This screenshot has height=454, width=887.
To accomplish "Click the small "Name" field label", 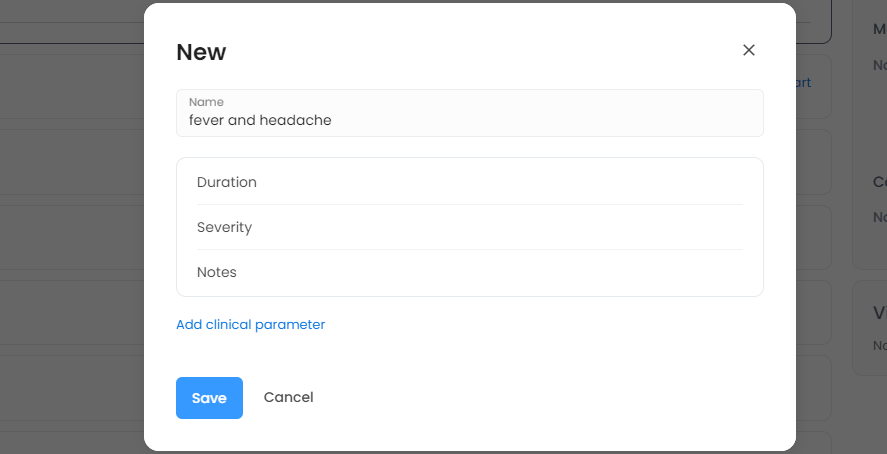I will pyautogui.click(x=206, y=102).
